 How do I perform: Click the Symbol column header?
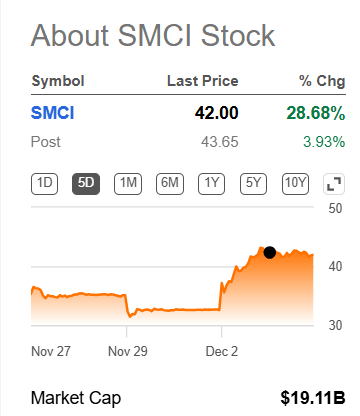(58, 81)
